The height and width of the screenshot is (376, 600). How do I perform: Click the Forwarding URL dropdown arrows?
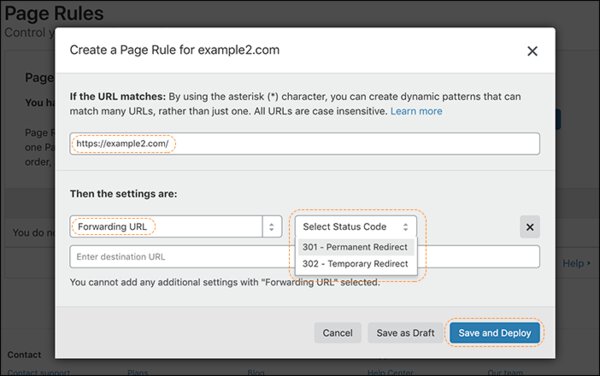[272, 226]
